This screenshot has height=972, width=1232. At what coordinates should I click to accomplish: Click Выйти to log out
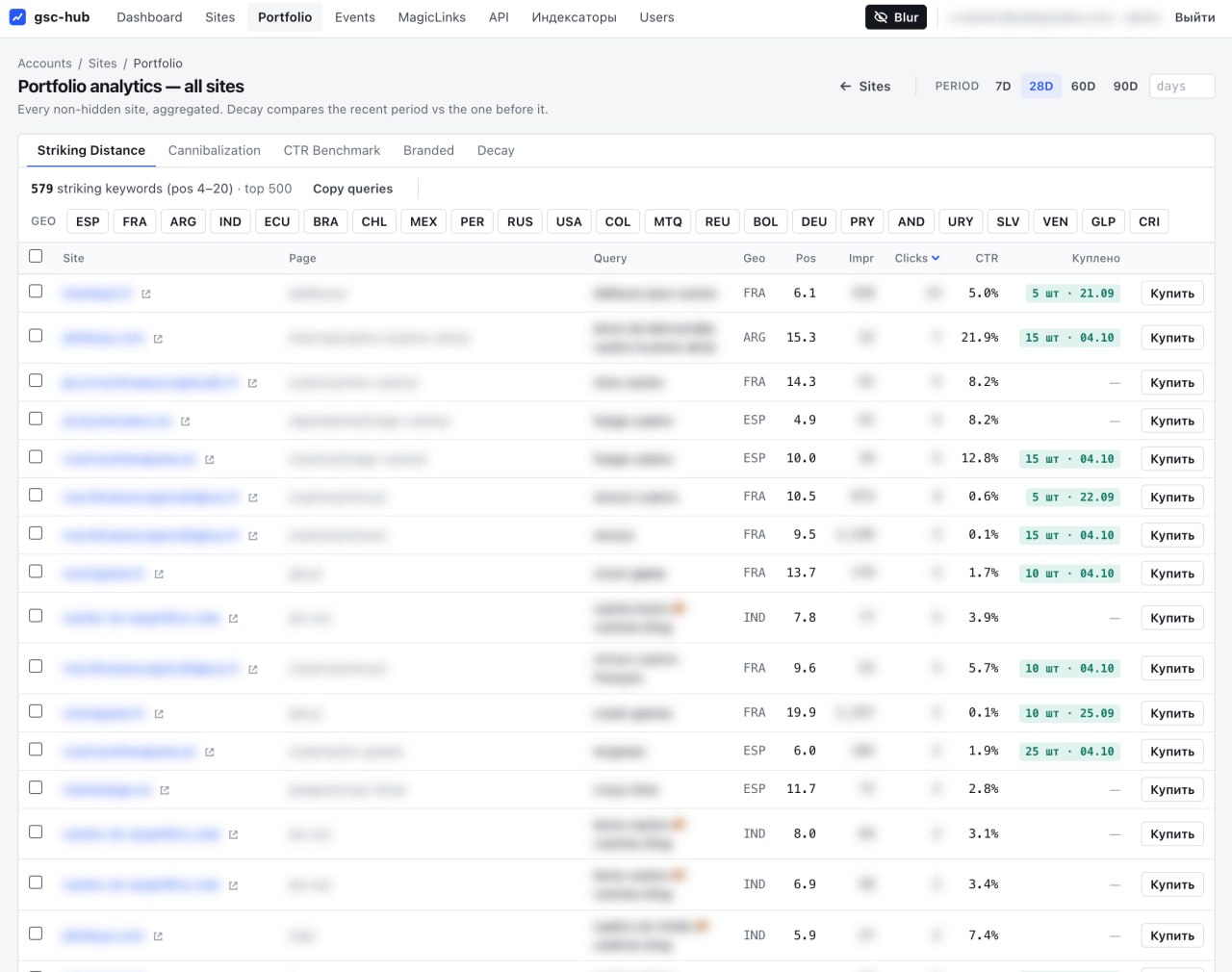(x=1194, y=17)
